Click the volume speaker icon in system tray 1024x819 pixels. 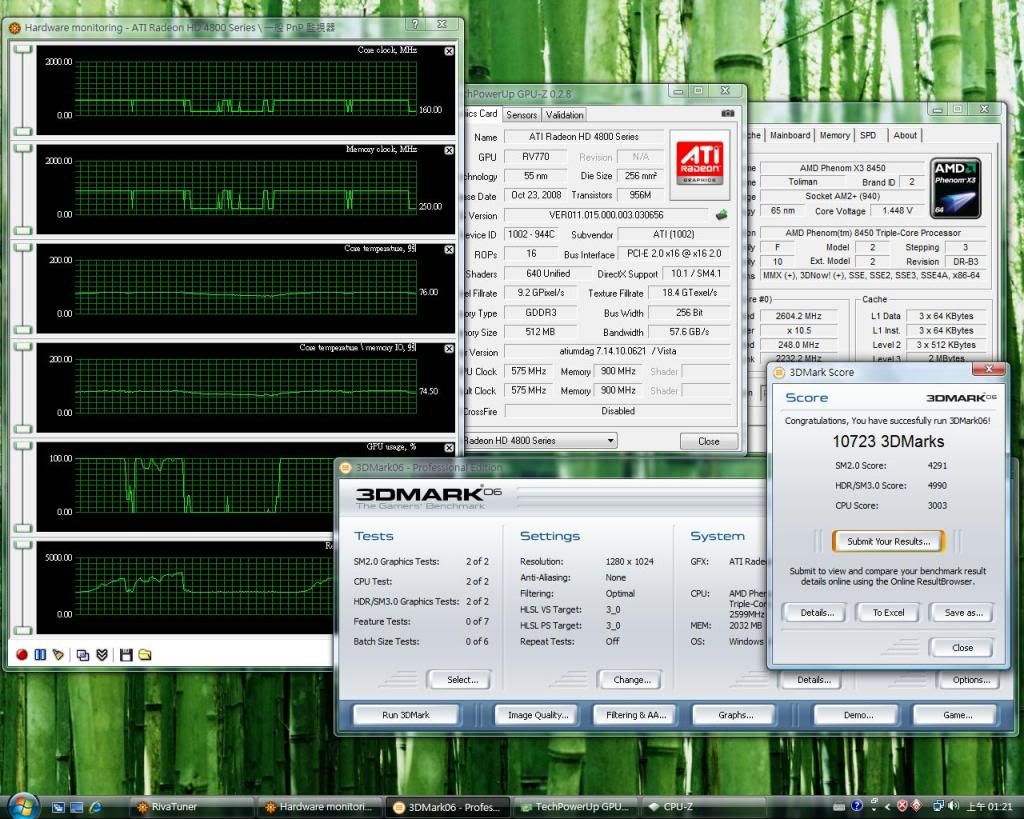point(953,807)
